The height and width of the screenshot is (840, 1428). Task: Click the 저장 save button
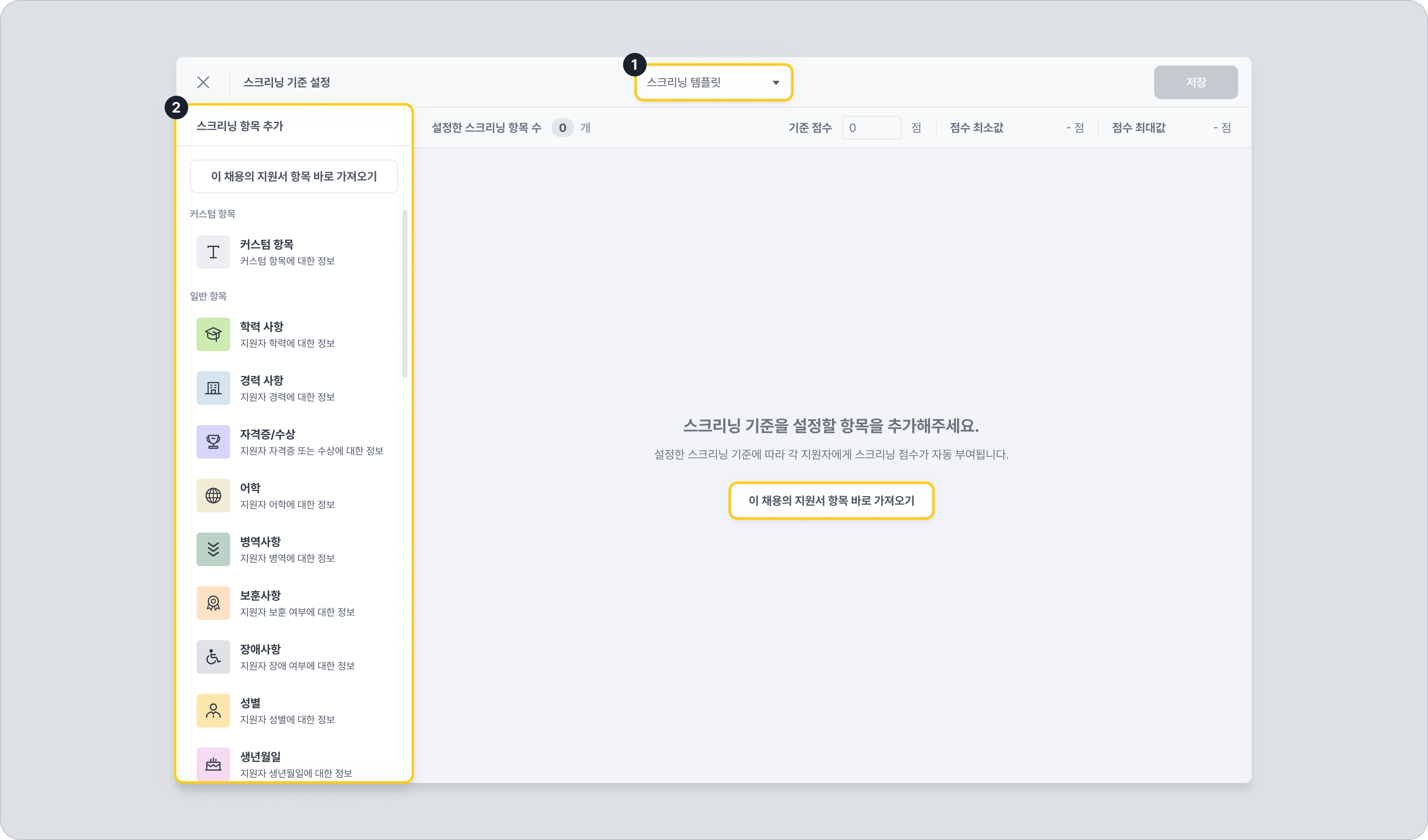[1195, 83]
